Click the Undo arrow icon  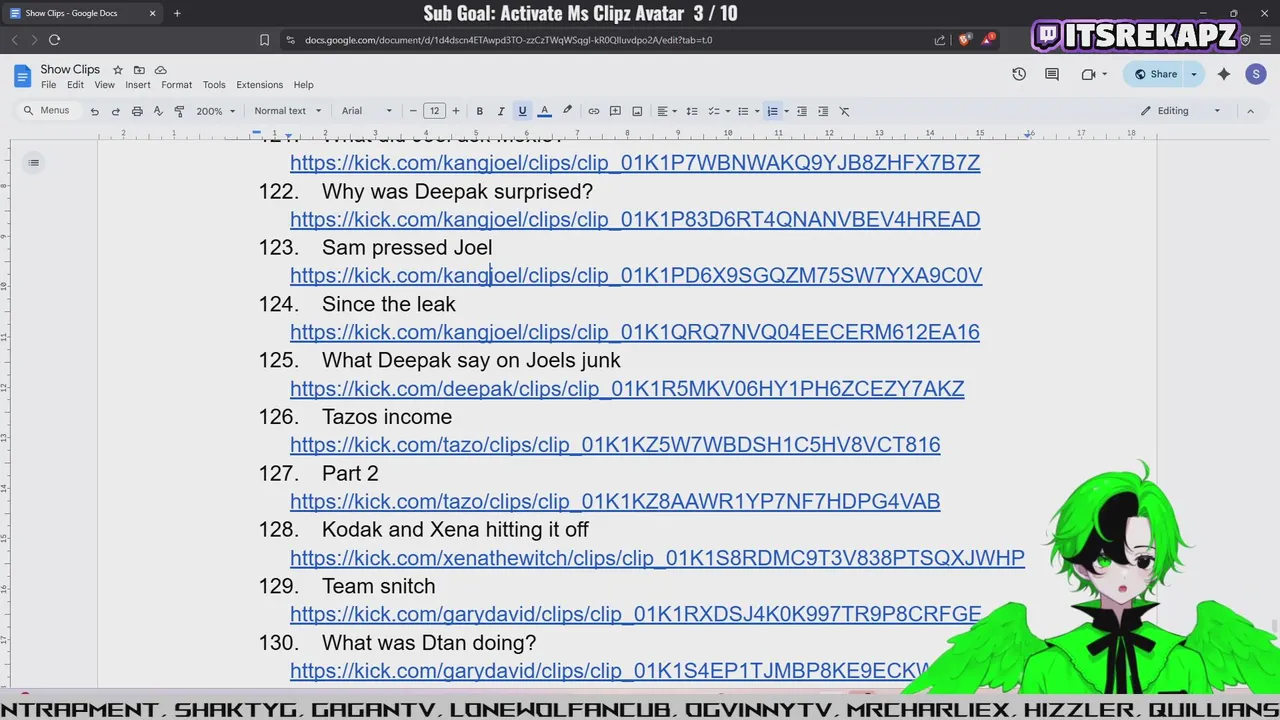coord(94,111)
